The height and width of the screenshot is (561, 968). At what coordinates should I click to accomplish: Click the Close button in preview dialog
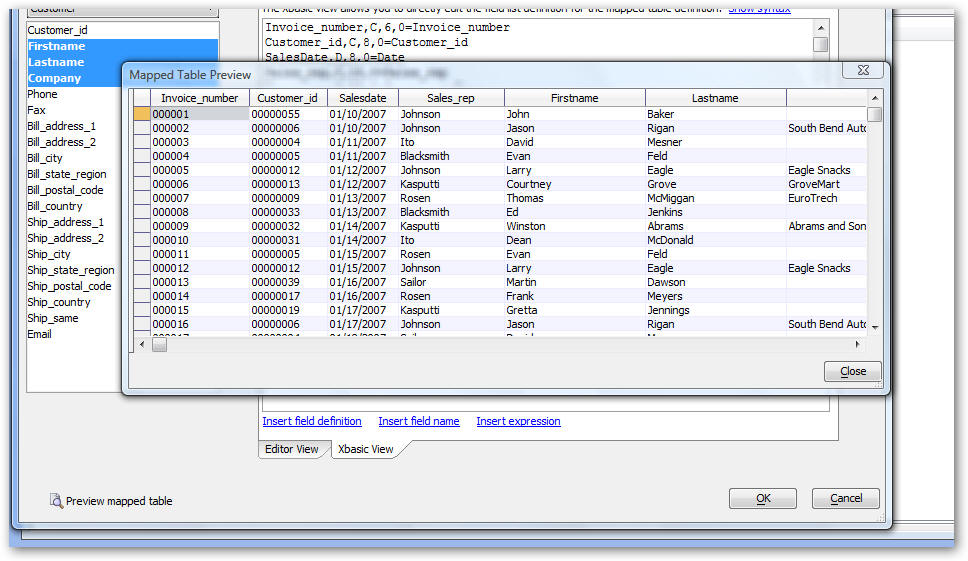(x=853, y=371)
